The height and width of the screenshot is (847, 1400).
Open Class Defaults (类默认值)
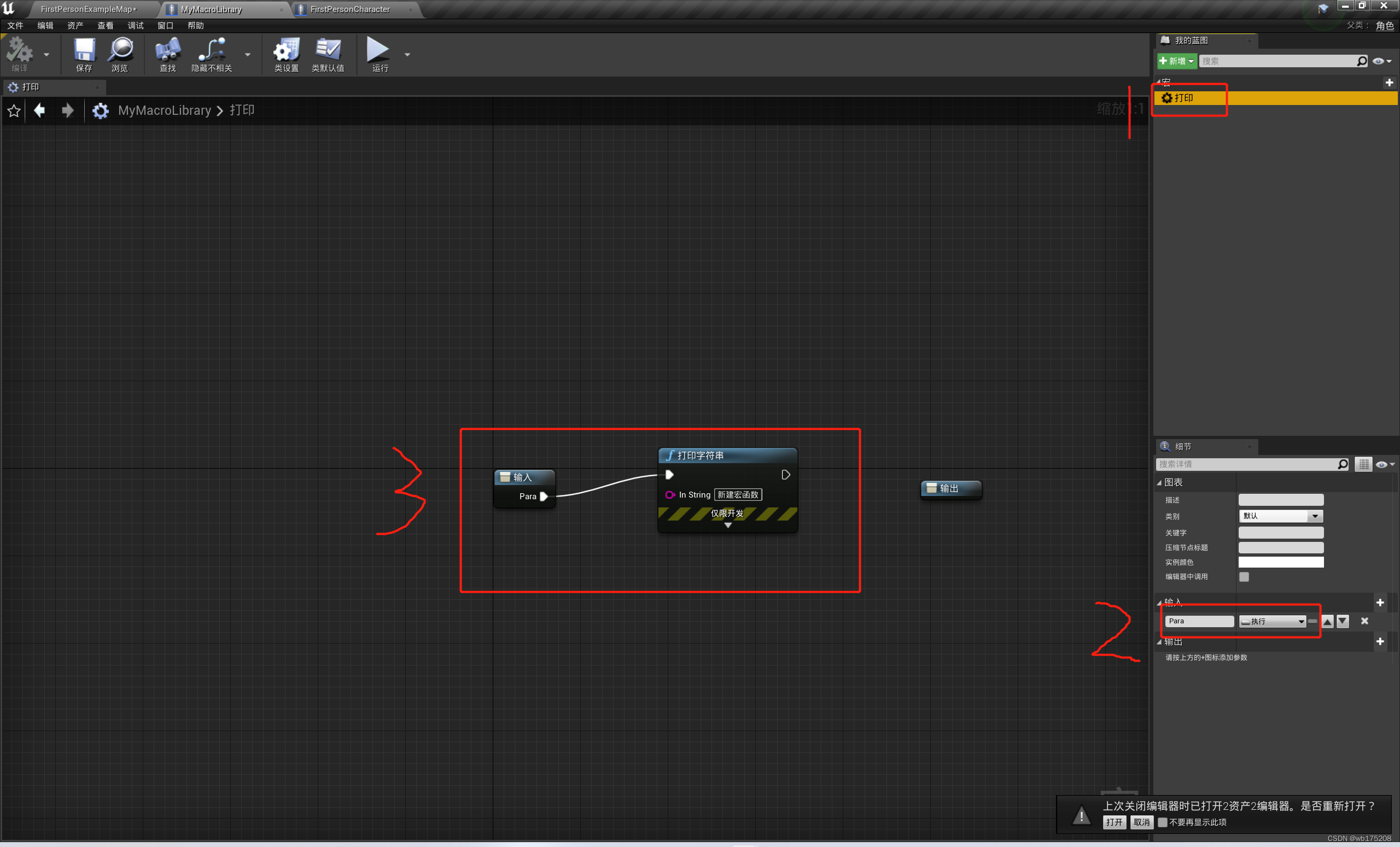[x=328, y=54]
